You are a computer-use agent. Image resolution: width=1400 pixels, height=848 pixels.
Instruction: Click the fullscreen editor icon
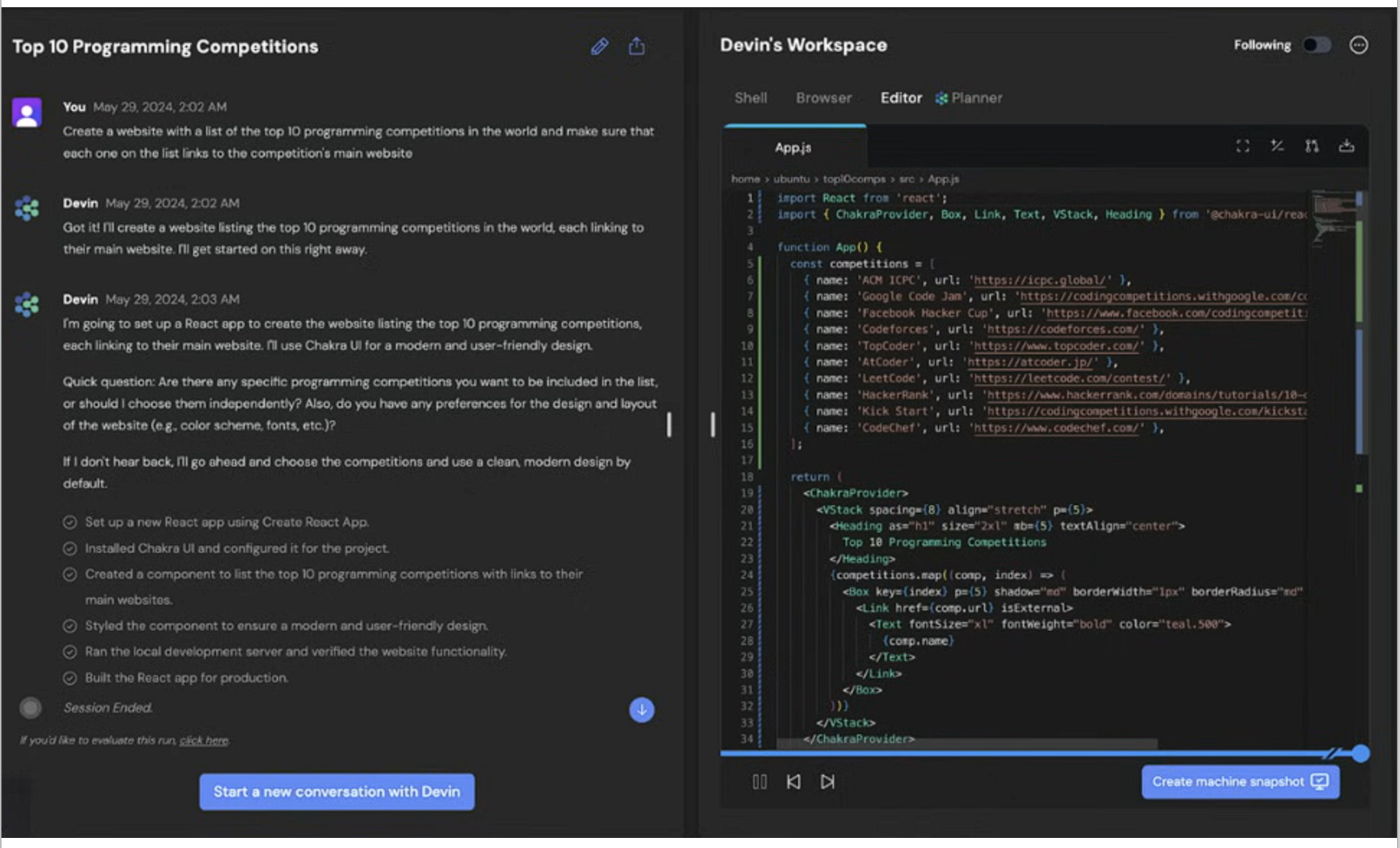pyautogui.click(x=1242, y=146)
